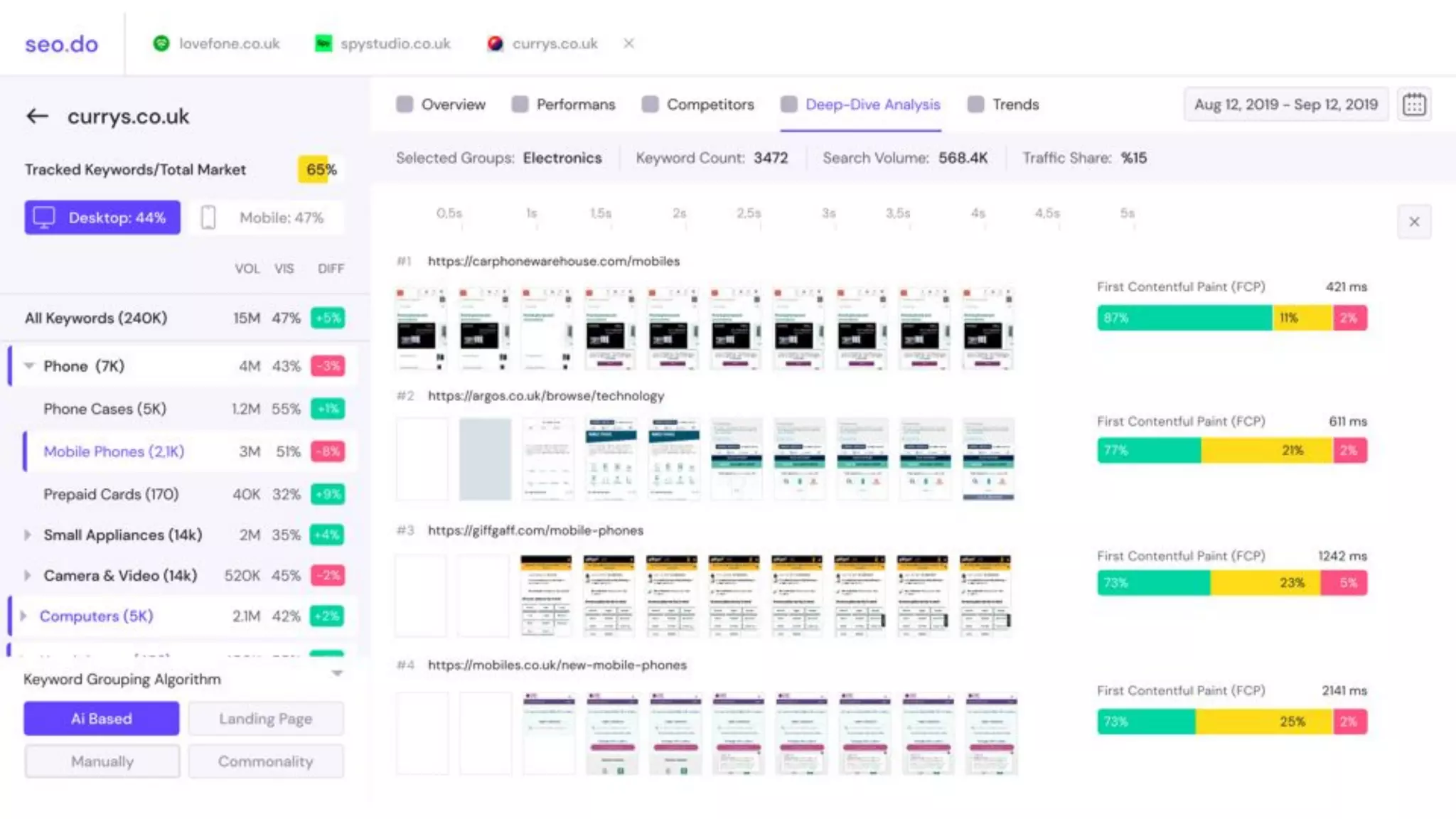Open the calendar date picker icon

(1414, 105)
